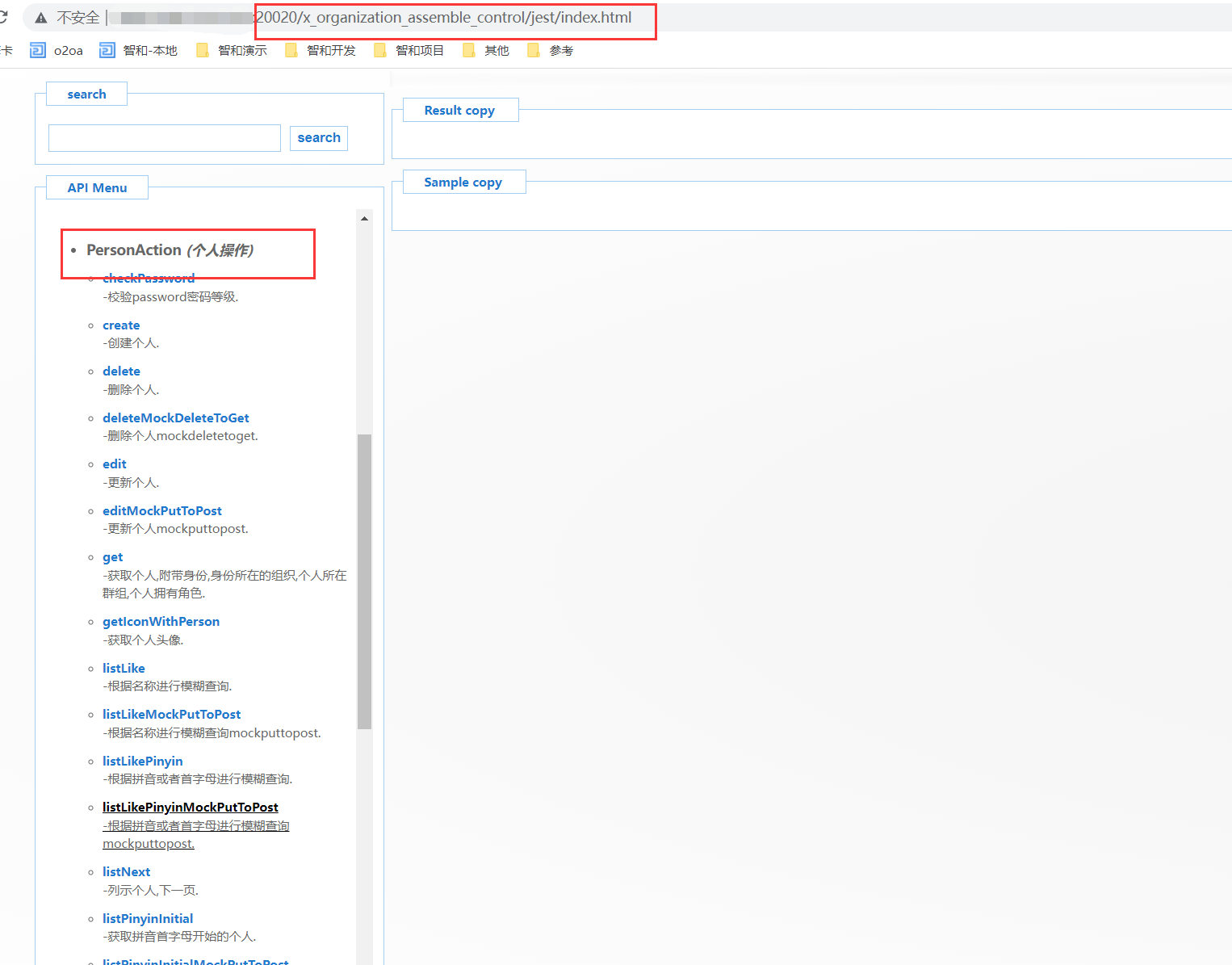Expand the 参考 bookmark folder
This screenshot has width=1232, height=965.
pos(551,51)
